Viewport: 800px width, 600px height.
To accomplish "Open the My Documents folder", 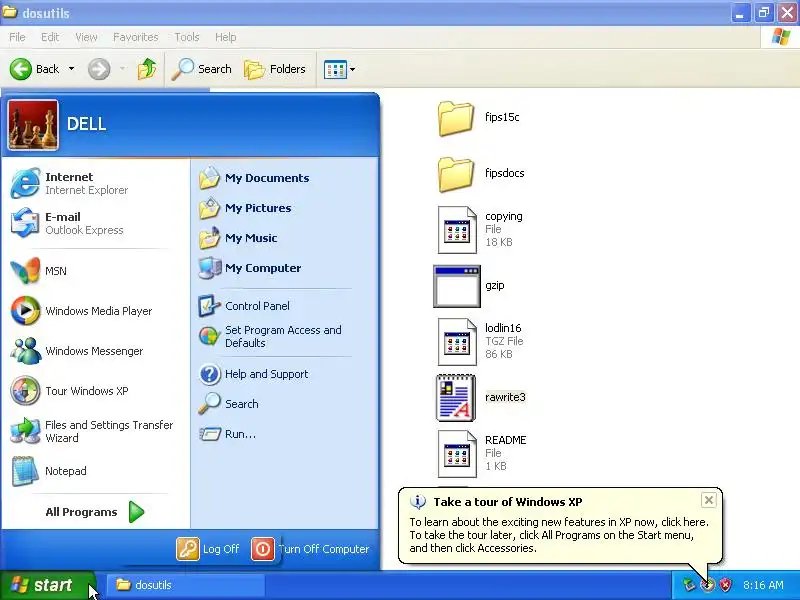I will coord(254,178).
